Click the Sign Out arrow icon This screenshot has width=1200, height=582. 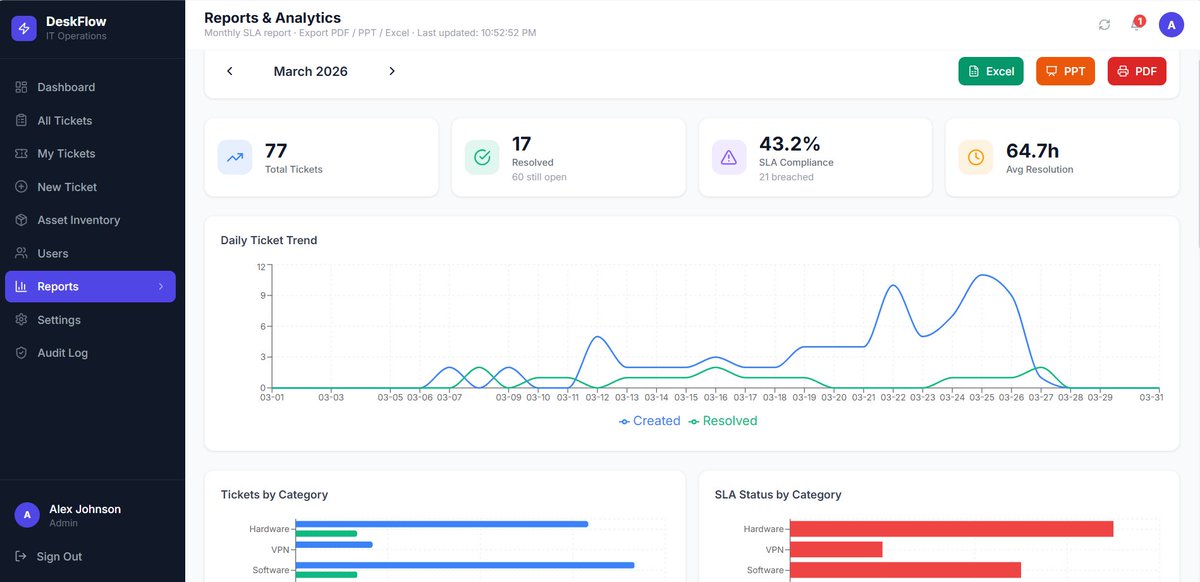21,556
